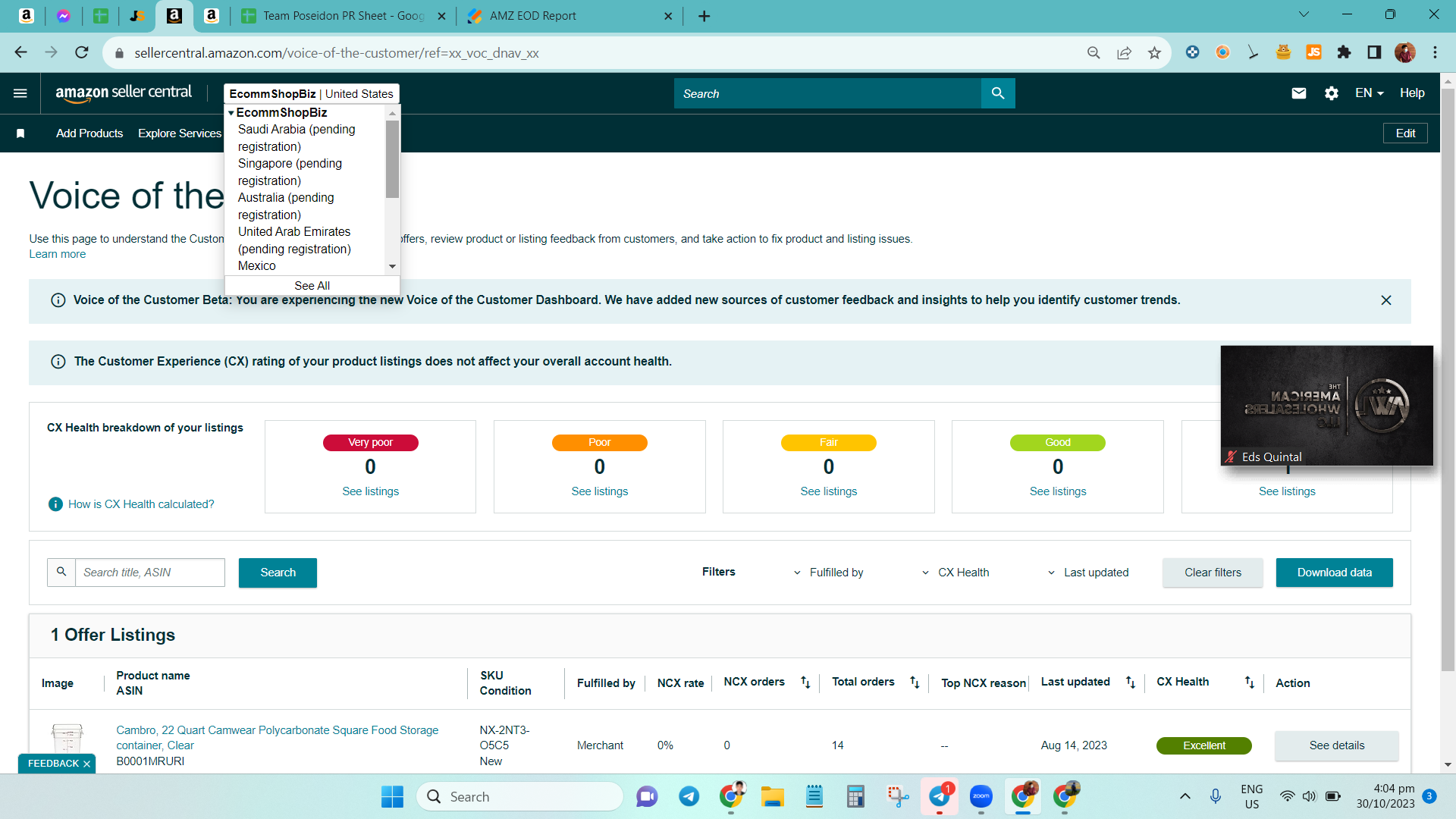This screenshot has width=1456, height=819.
Task: Select Australia (pending registration) marketplace
Action: click(x=286, y=206)
